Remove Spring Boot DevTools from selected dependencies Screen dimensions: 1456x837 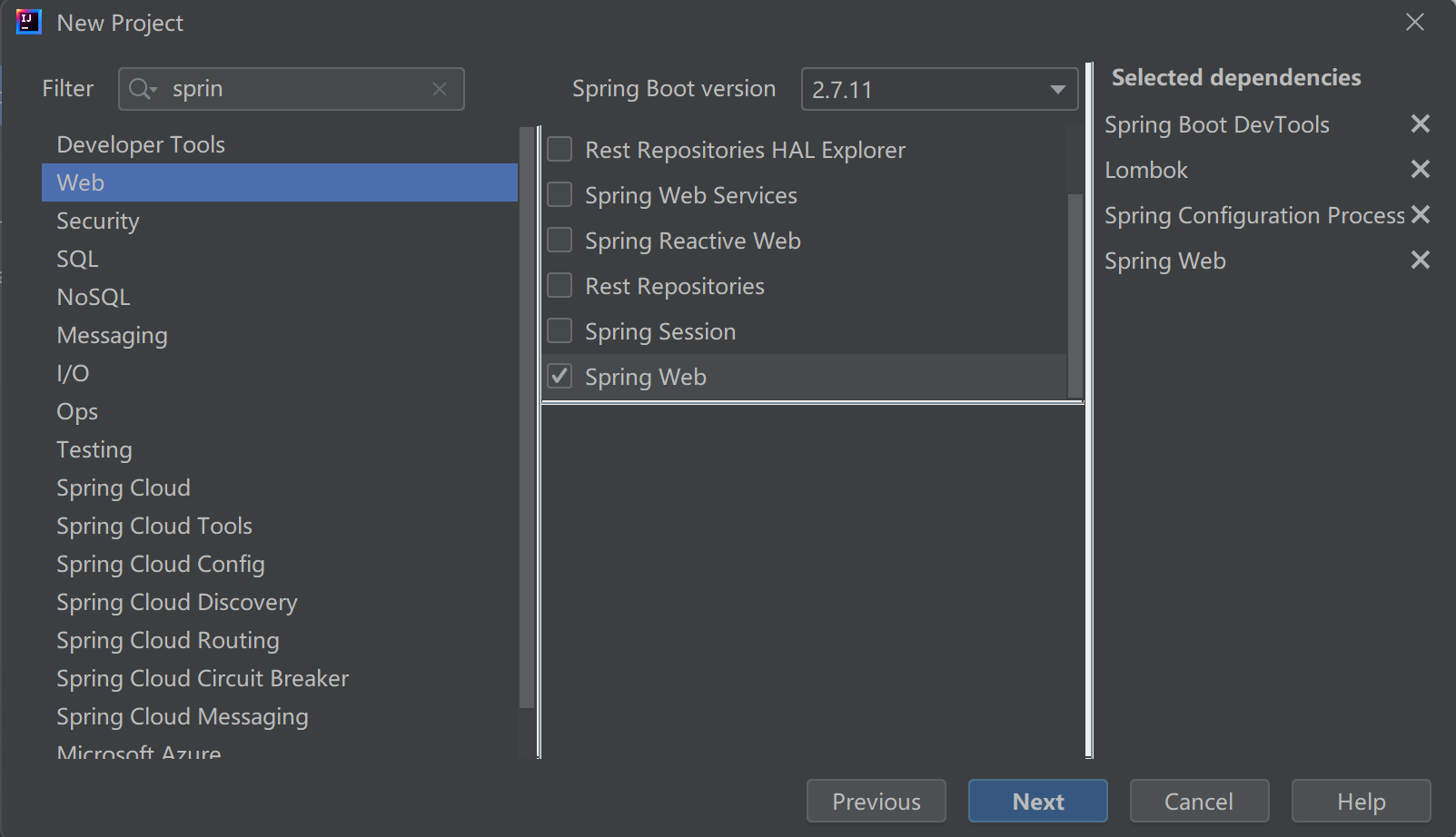pos(1421,123)
